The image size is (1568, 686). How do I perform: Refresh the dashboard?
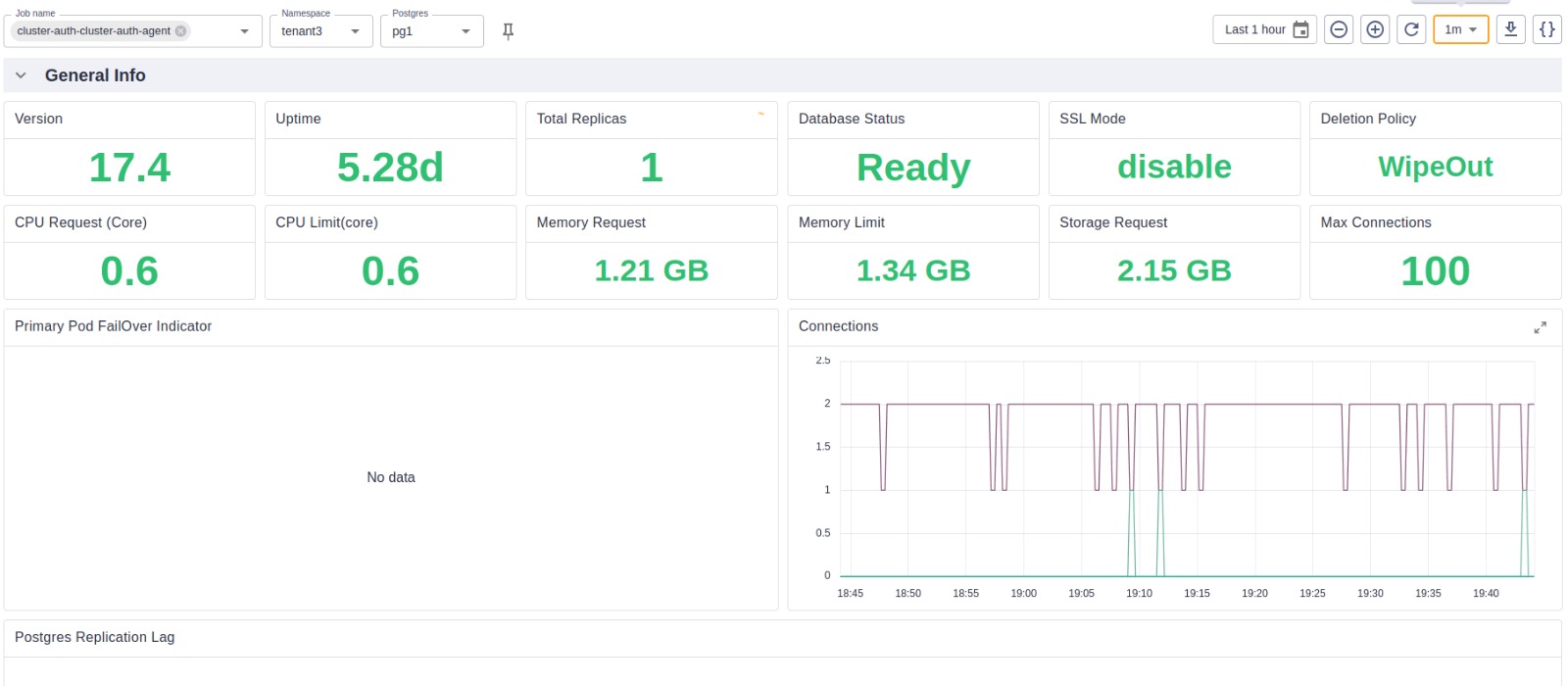coord(1411,29)
